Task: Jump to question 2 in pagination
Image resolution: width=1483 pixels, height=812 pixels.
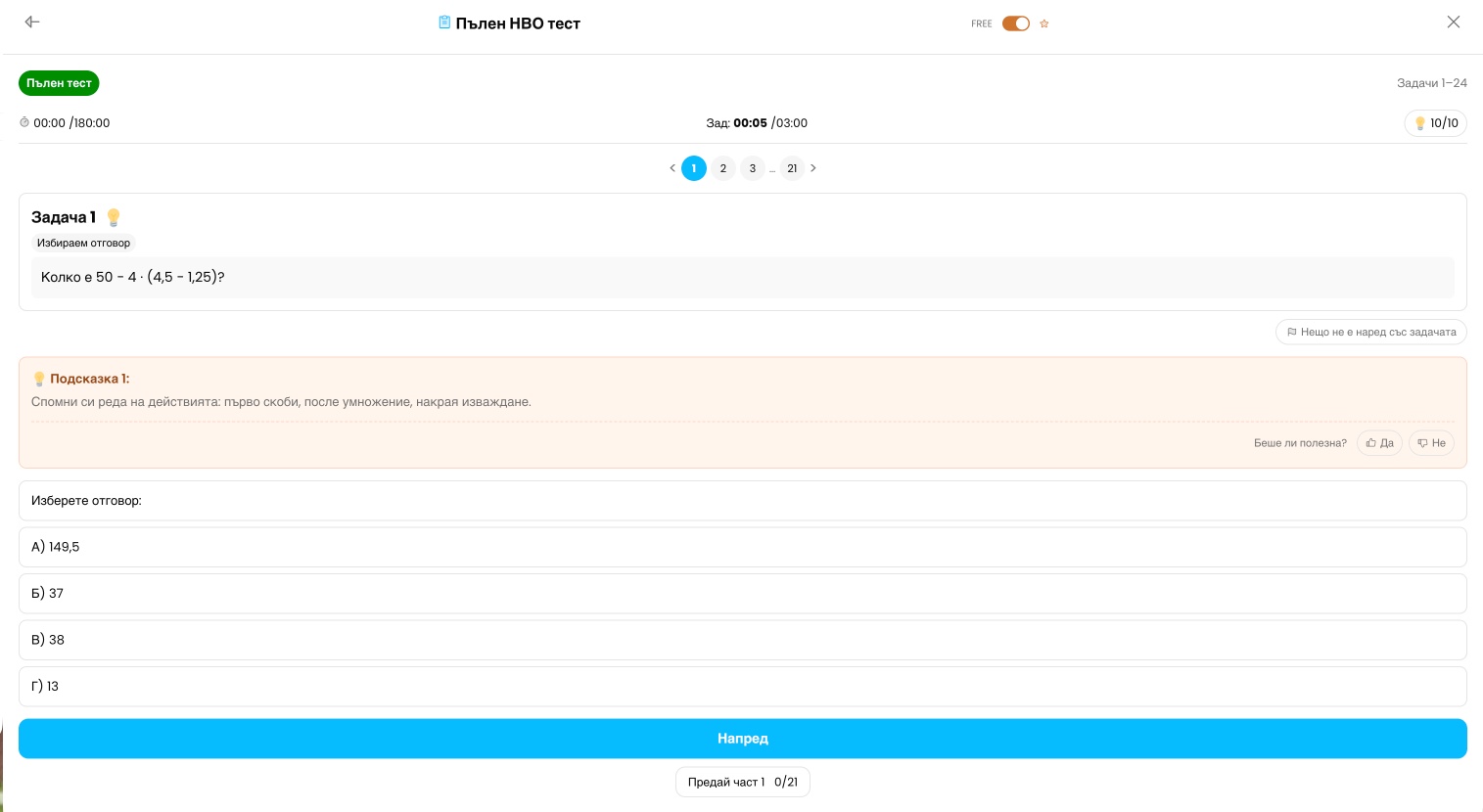Action: (x=723, y=168)
